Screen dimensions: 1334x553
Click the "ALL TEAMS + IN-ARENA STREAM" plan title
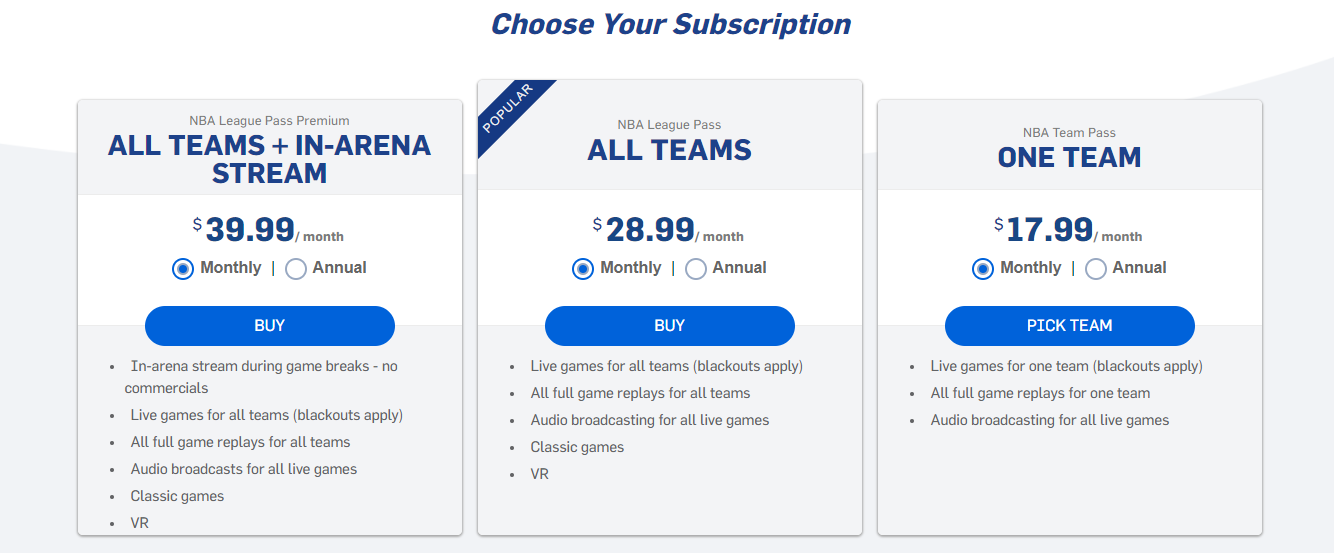coord(270,159)
